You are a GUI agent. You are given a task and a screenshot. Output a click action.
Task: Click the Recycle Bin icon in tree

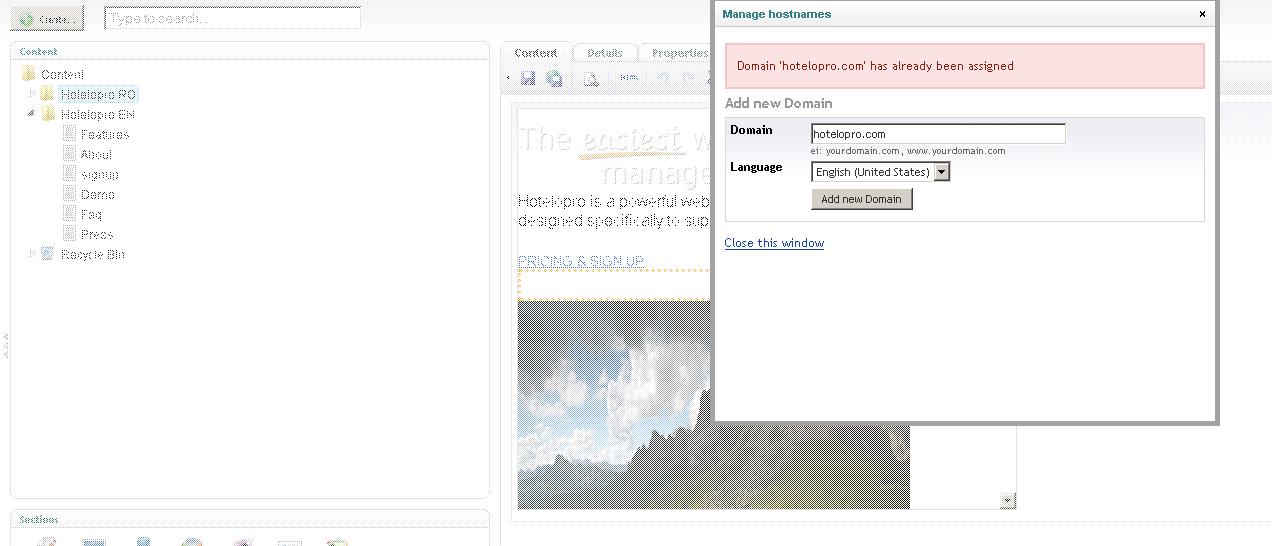[47, 254]
